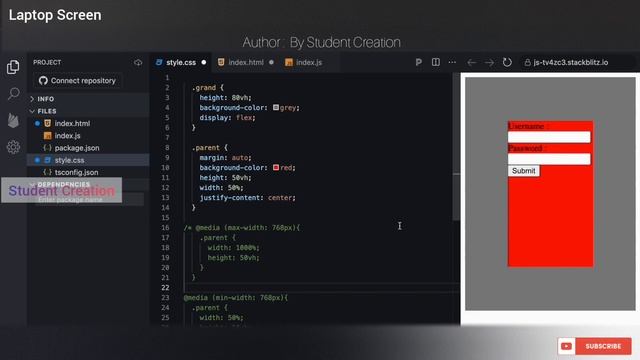This screenshot has height=360, width=640.
Task: Click the YouTube icon beside Subscribe
Action: pos(567,346)
